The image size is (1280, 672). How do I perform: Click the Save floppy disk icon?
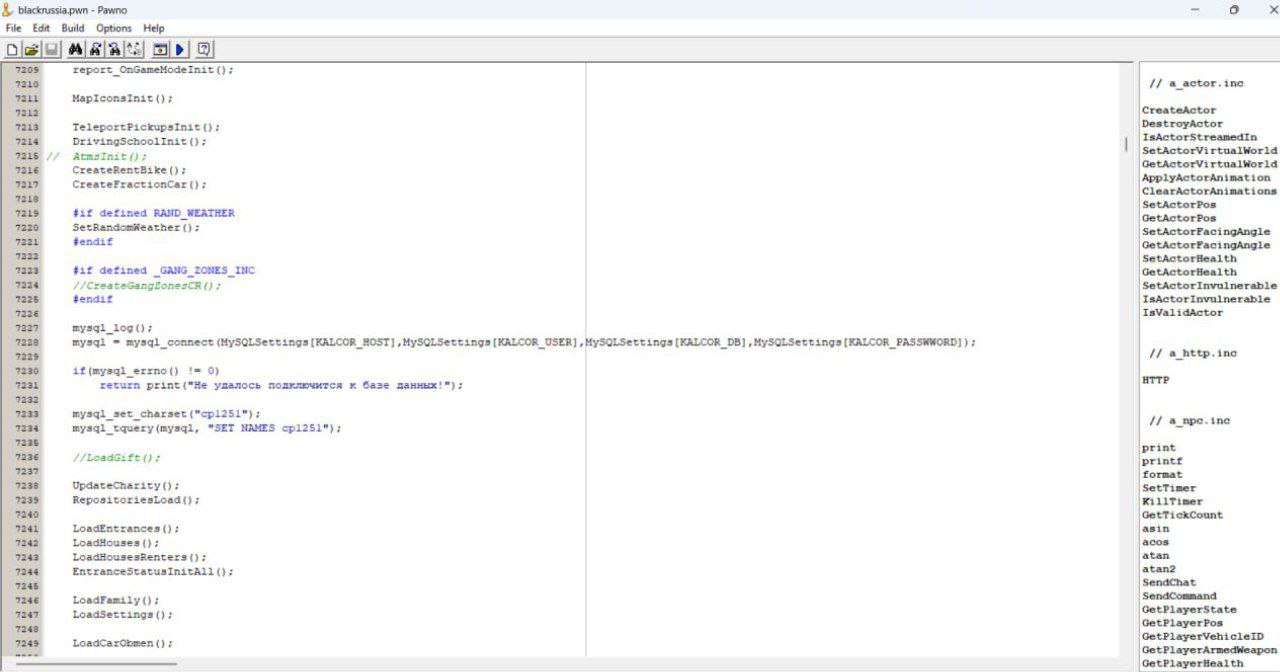tap(51, 49)
